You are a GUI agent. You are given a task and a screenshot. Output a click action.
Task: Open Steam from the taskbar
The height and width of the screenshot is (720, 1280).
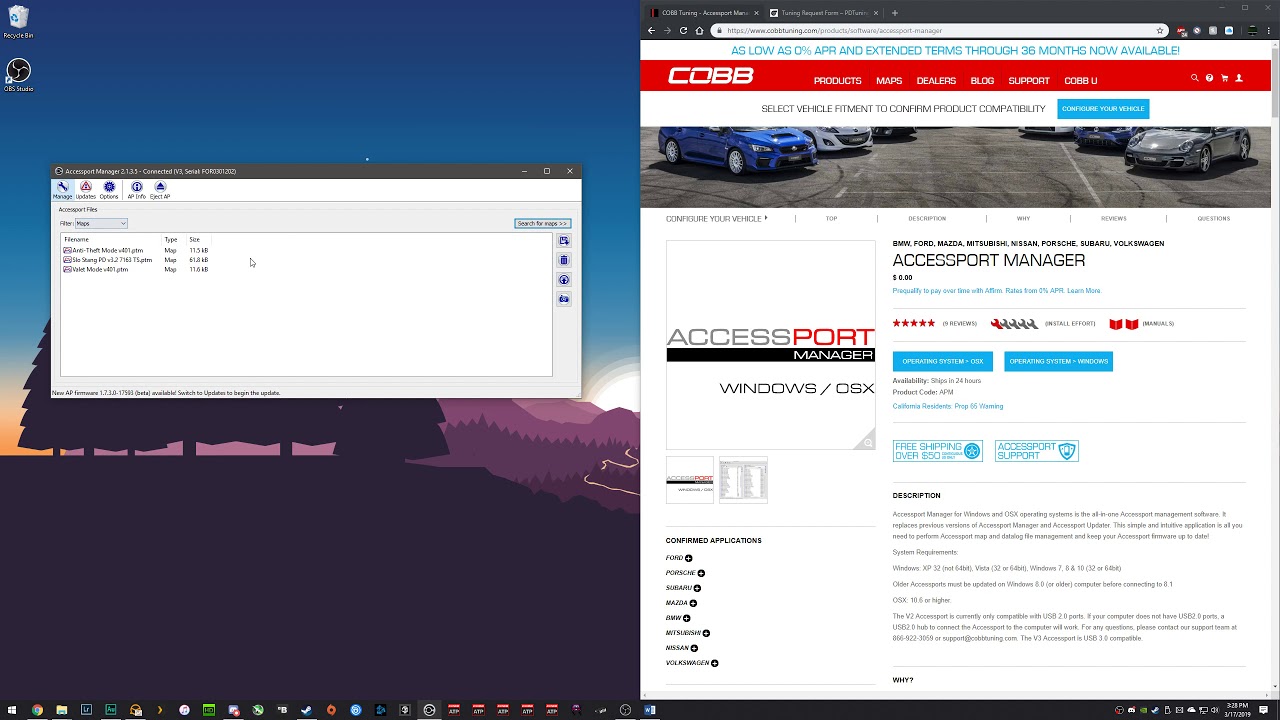pos(306,710)
